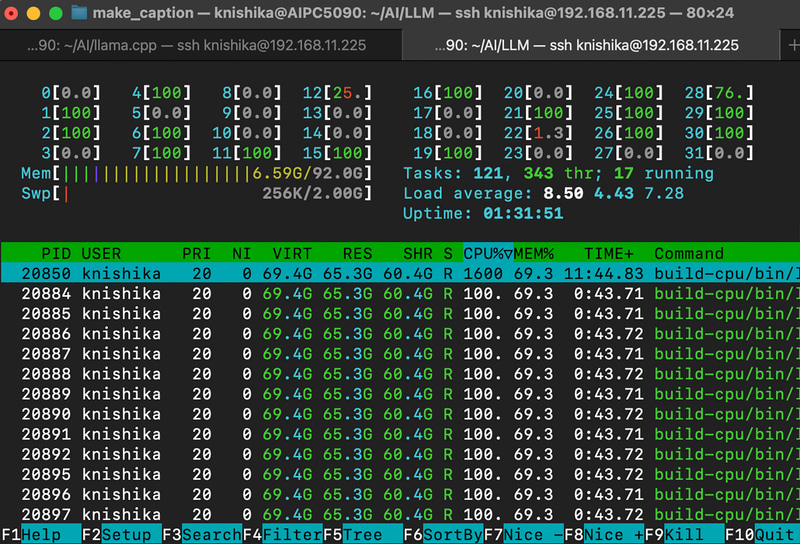Sort by the PID column header

pyautogui.click(x=56, y=253)
